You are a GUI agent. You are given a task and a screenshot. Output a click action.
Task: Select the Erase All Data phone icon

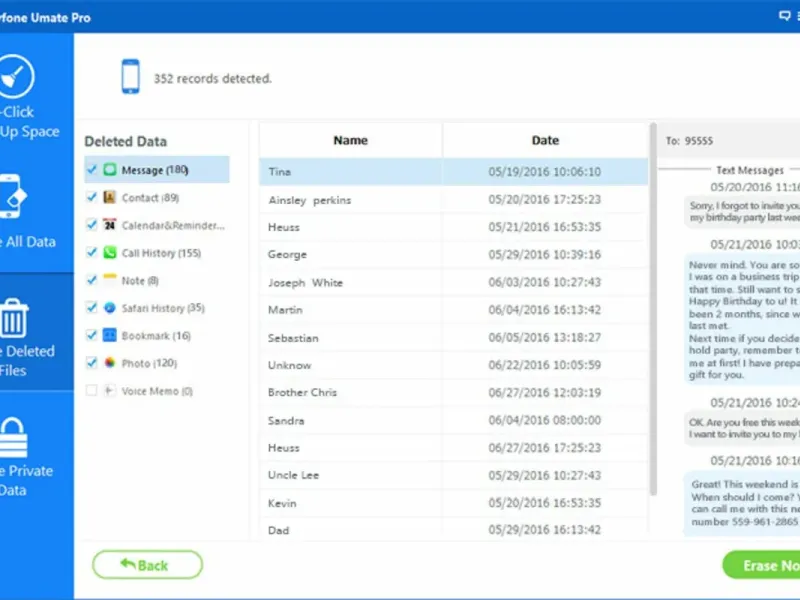(12, 196)
